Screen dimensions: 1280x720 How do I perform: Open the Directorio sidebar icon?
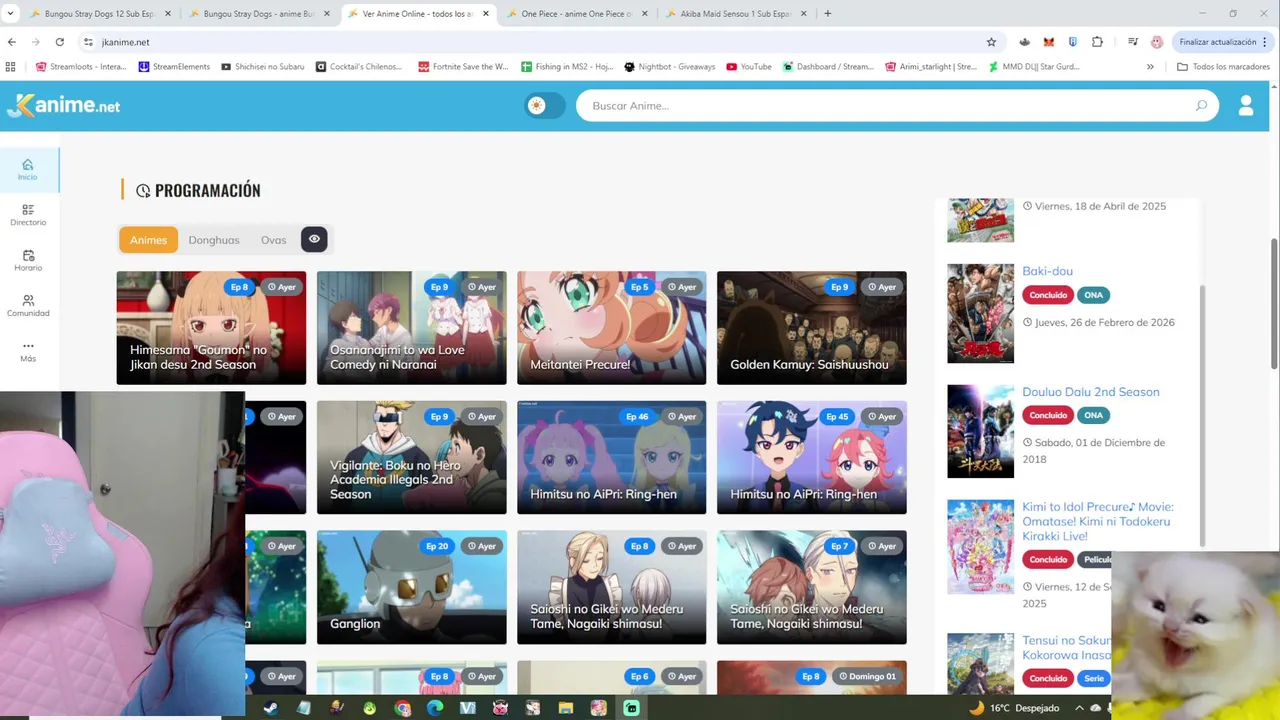[x=28, y=215]
